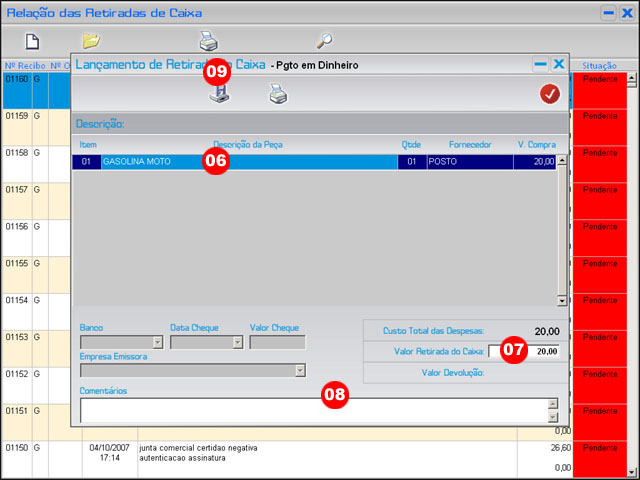Open the Data Cheque dropdown
This screenshot has height=480, width=640.
tap(237, 342)
